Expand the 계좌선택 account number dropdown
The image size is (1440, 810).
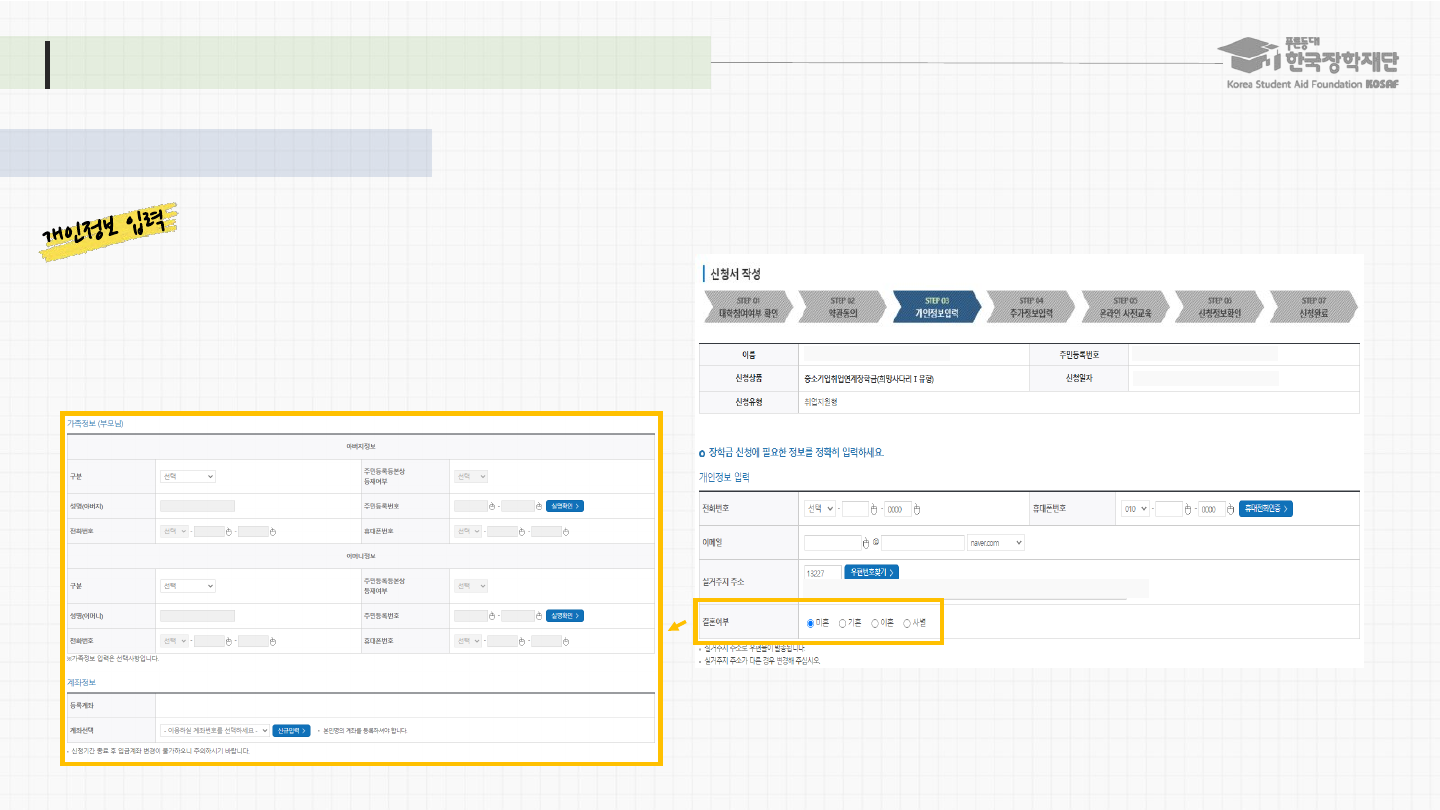[215, 730]
